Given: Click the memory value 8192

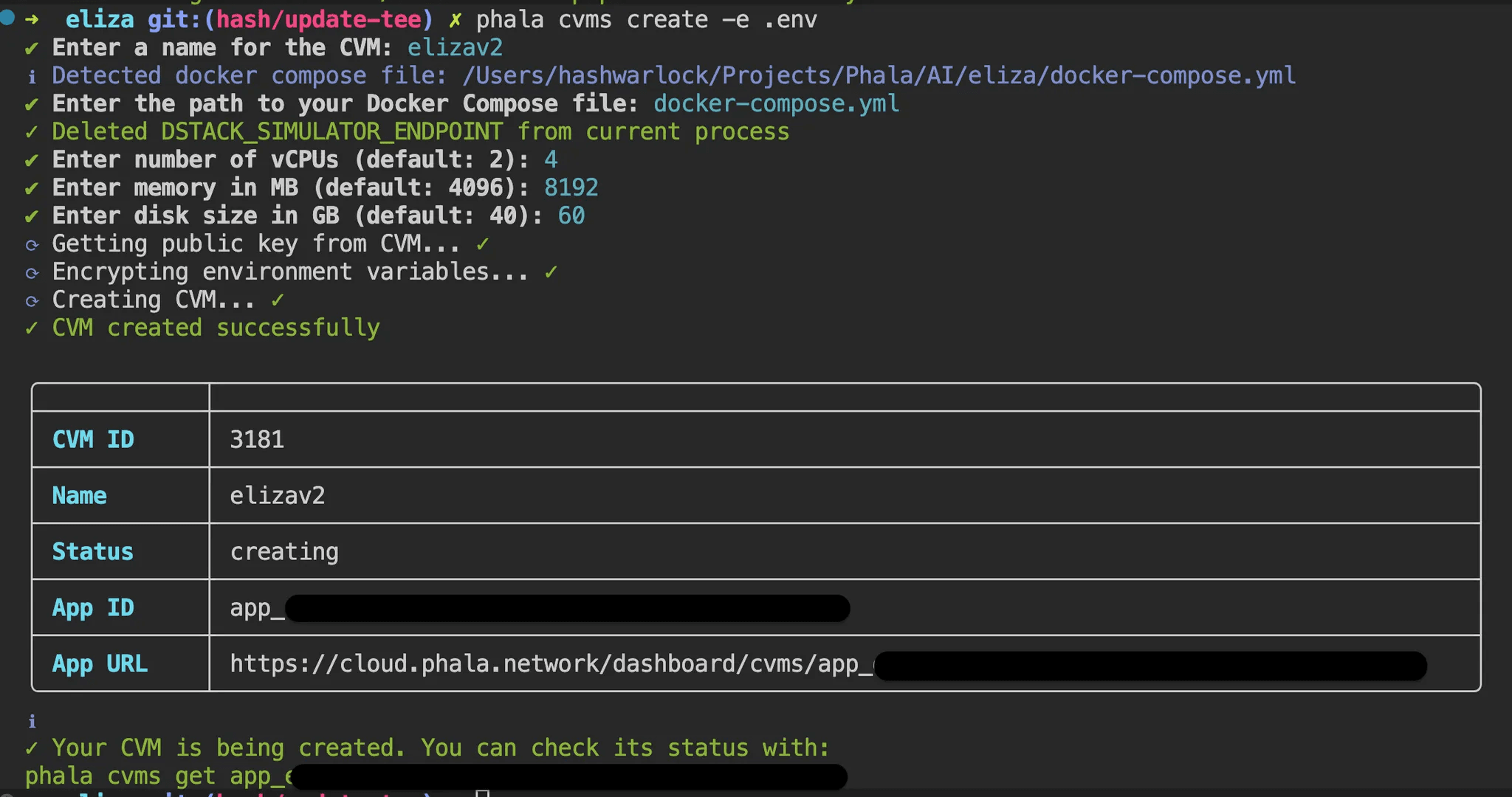Looking at the screenshot, I should [x=571, y=187].
